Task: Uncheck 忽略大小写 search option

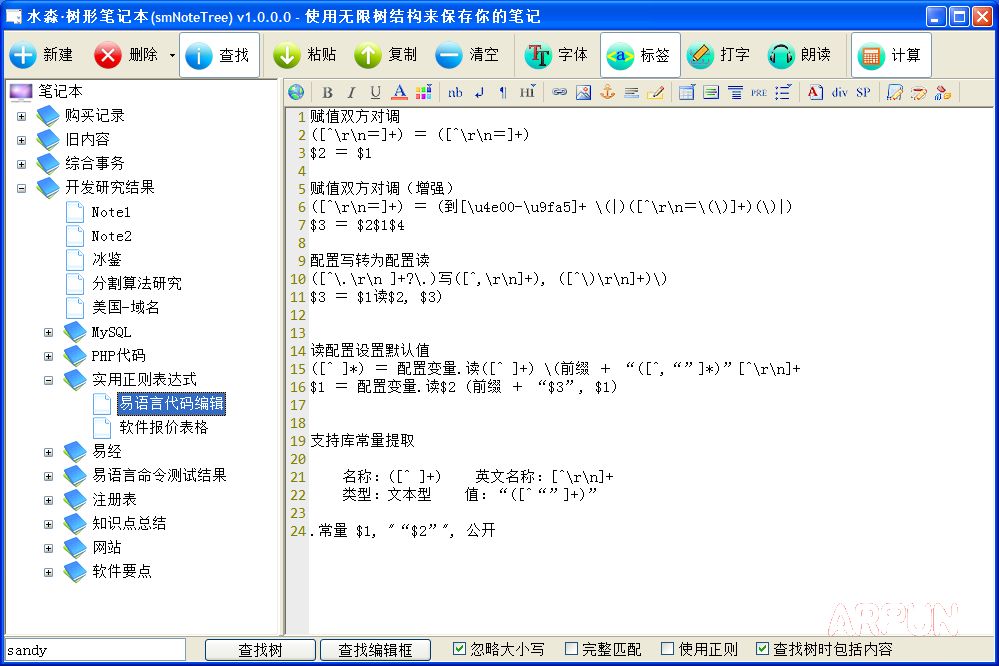Action: [x=458, y=648]
